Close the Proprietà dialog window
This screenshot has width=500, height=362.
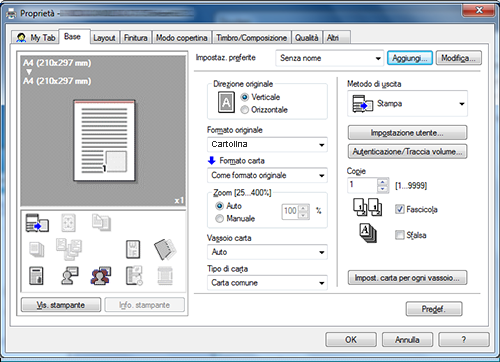pos(479,10)
